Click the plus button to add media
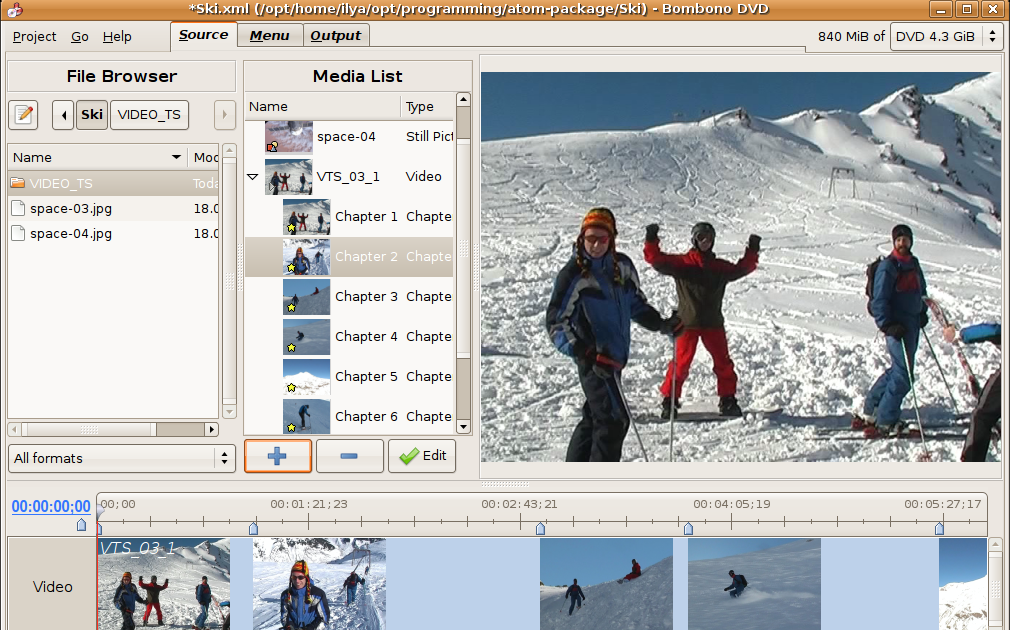The width and height of the screenshot is (1010, 630). [278, 456]
